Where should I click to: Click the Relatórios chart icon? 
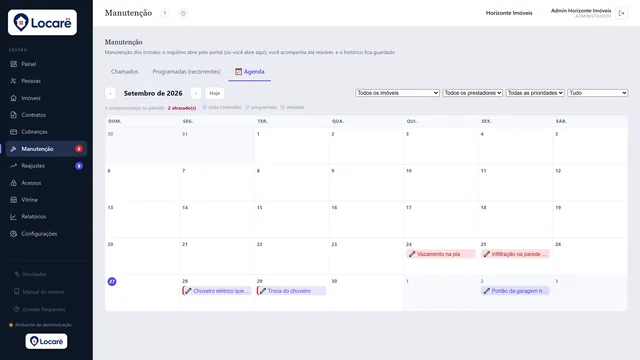tap(13, 217)
